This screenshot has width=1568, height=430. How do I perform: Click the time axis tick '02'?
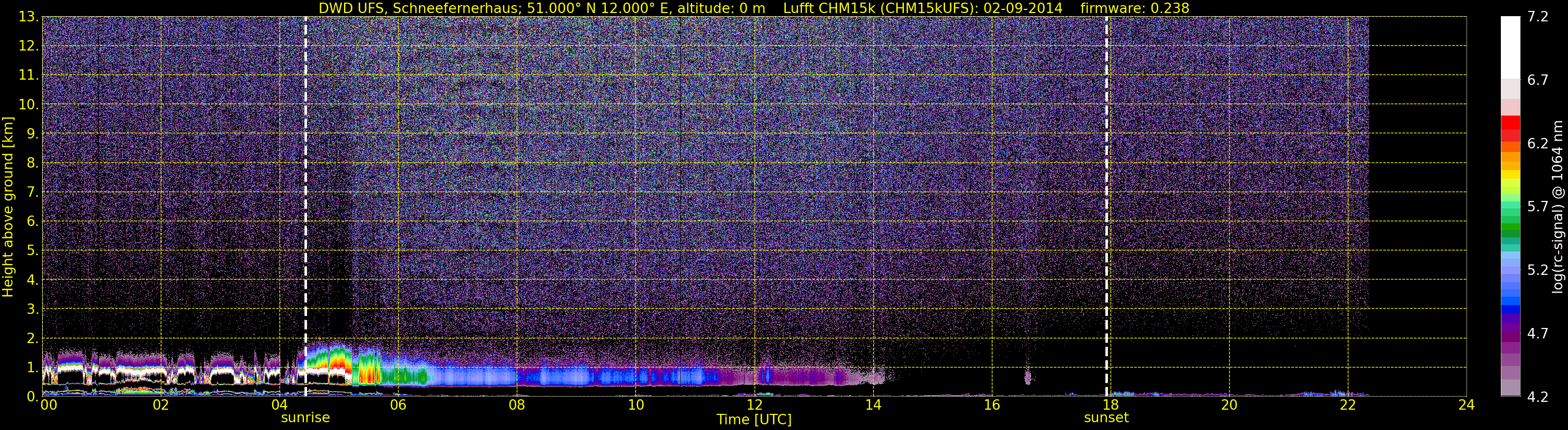[161, 405]
